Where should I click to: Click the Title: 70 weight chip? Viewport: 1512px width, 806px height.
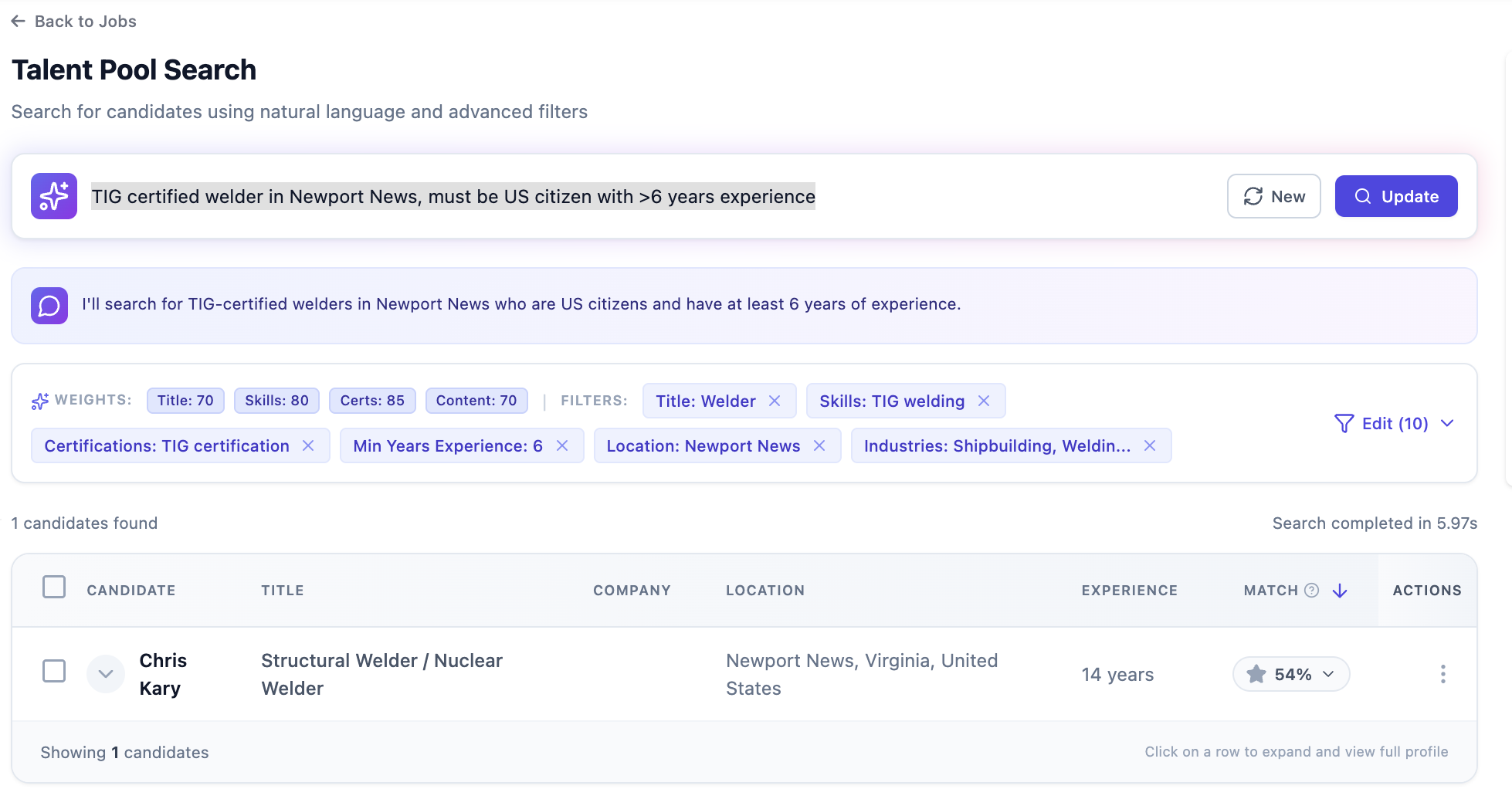tap(185, 401)
